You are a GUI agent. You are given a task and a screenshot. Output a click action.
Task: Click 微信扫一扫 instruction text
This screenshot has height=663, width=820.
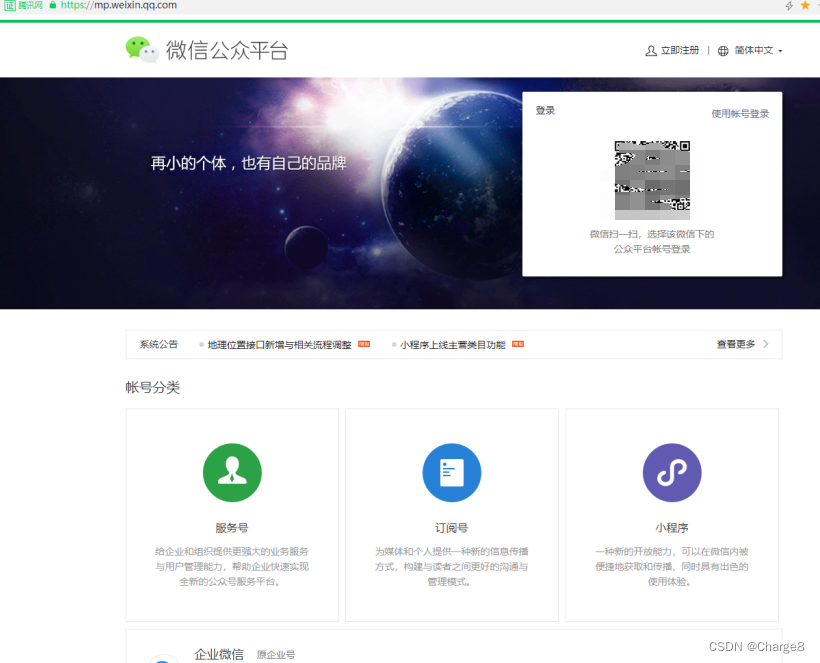click(x=652, y=242)
